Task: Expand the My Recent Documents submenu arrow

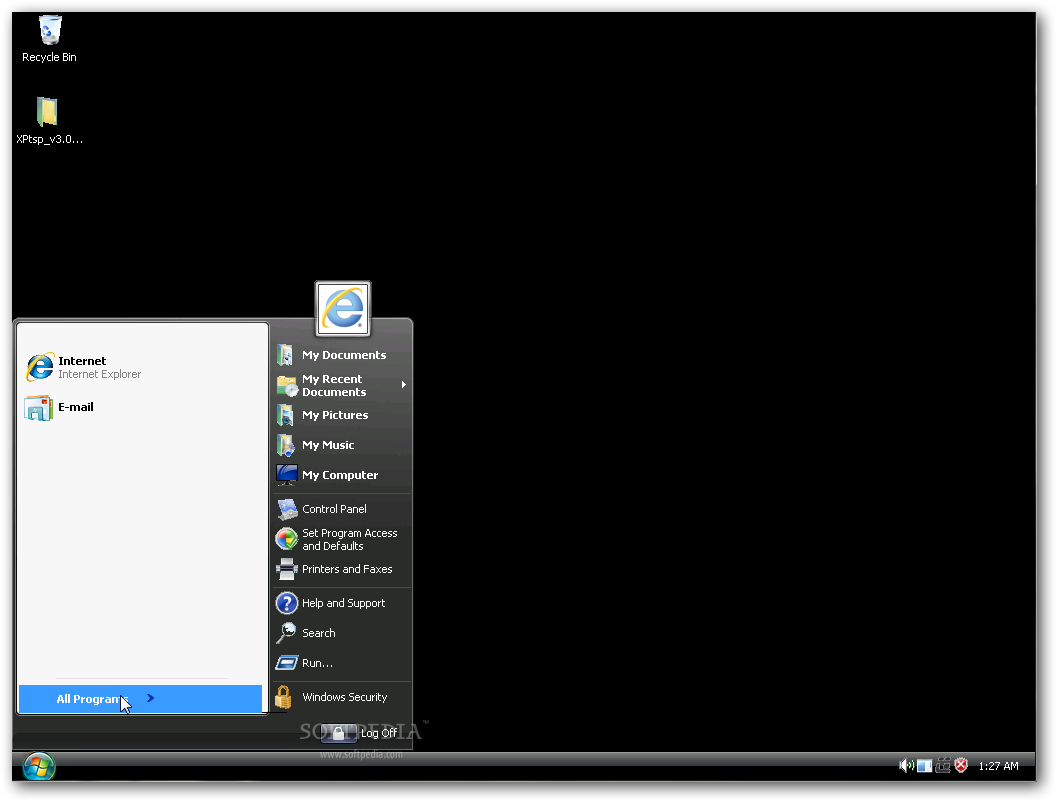Action: click(404, 385)
